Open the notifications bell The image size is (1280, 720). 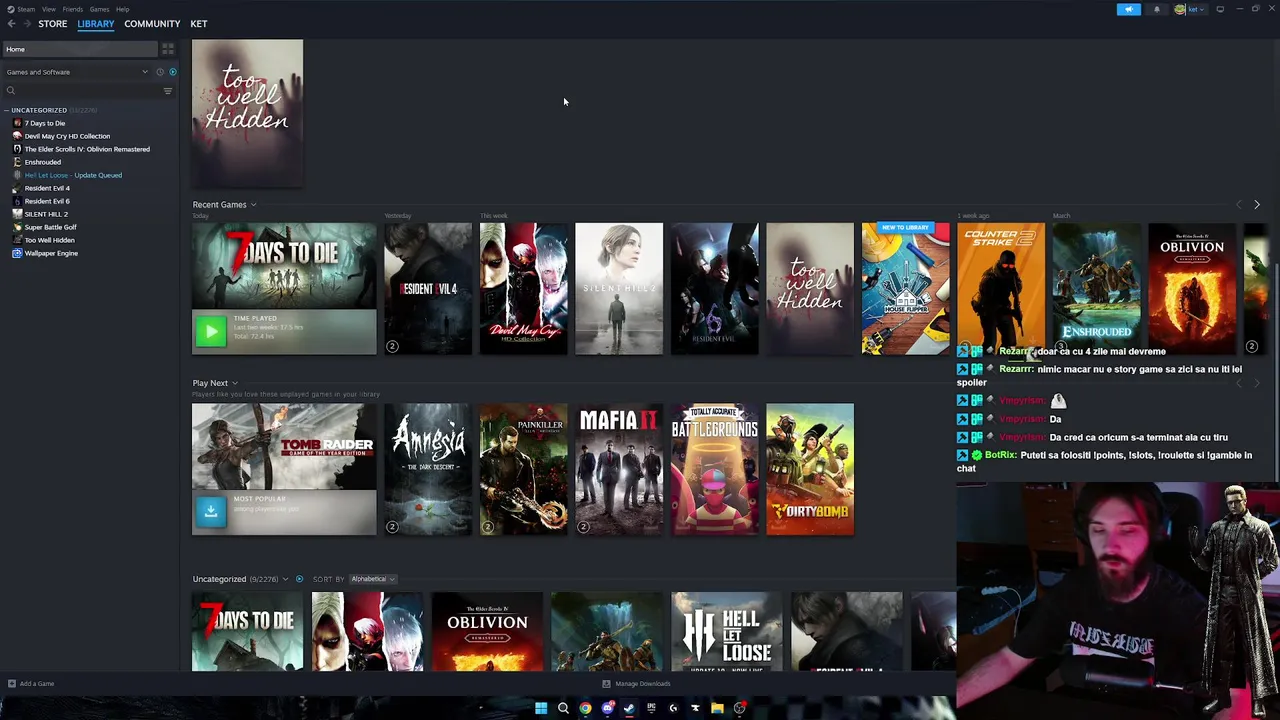pyautogui.click(x=1157, y=9)
